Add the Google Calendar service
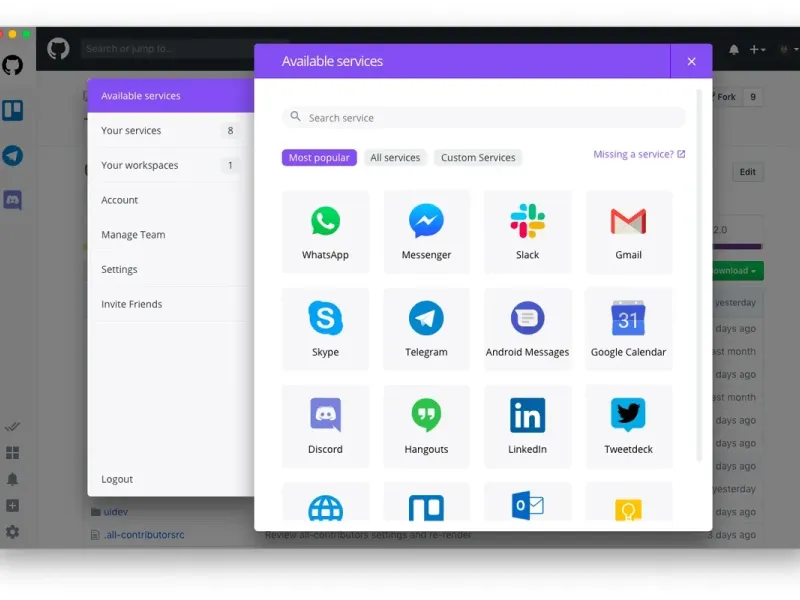Screen dimensions: 800x600 (628, 329)
